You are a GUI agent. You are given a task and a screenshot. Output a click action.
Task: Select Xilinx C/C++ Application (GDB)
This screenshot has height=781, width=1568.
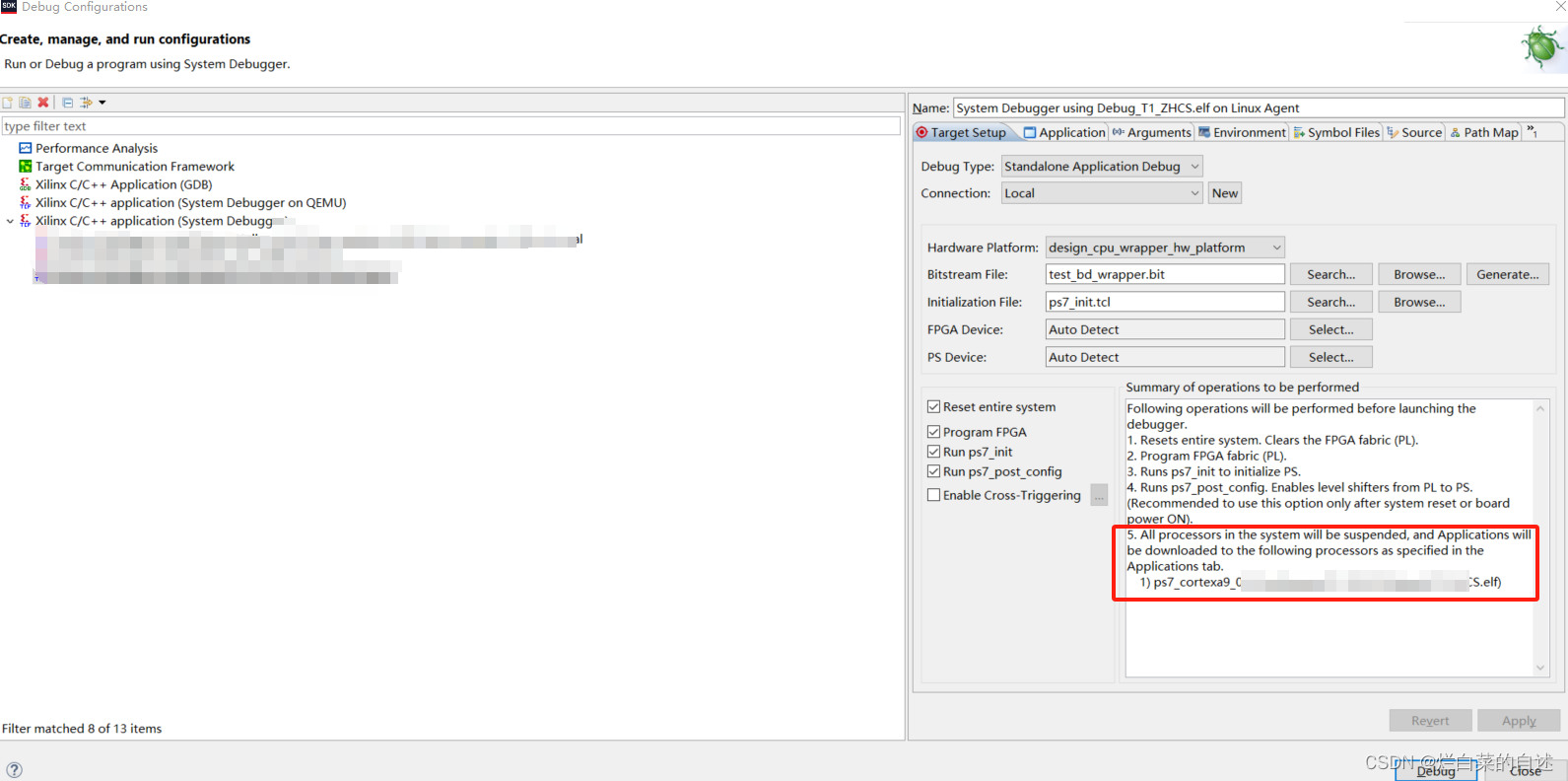coord(124,184)
